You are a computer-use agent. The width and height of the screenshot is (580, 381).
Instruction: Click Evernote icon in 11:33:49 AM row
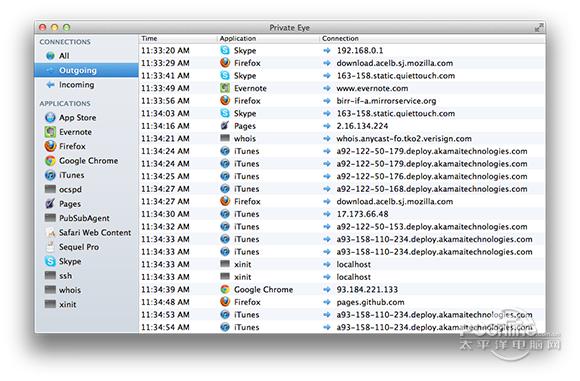coord(225,88)
